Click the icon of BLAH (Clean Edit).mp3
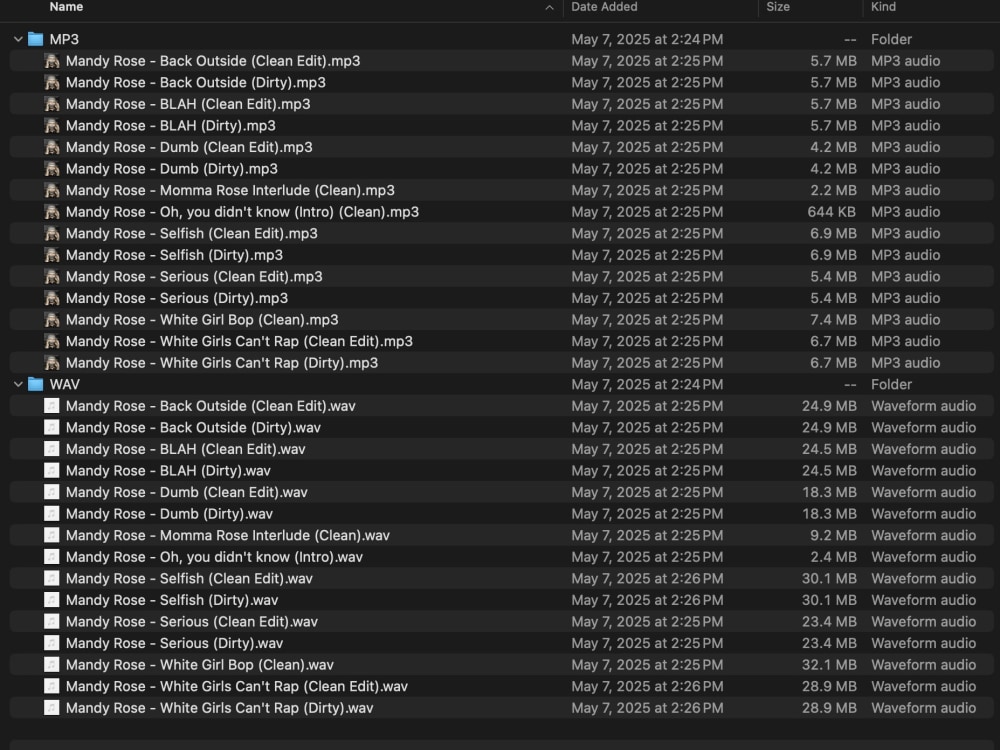The height and width of the screenshot is (750, 1000). click(x=52, y=104)
